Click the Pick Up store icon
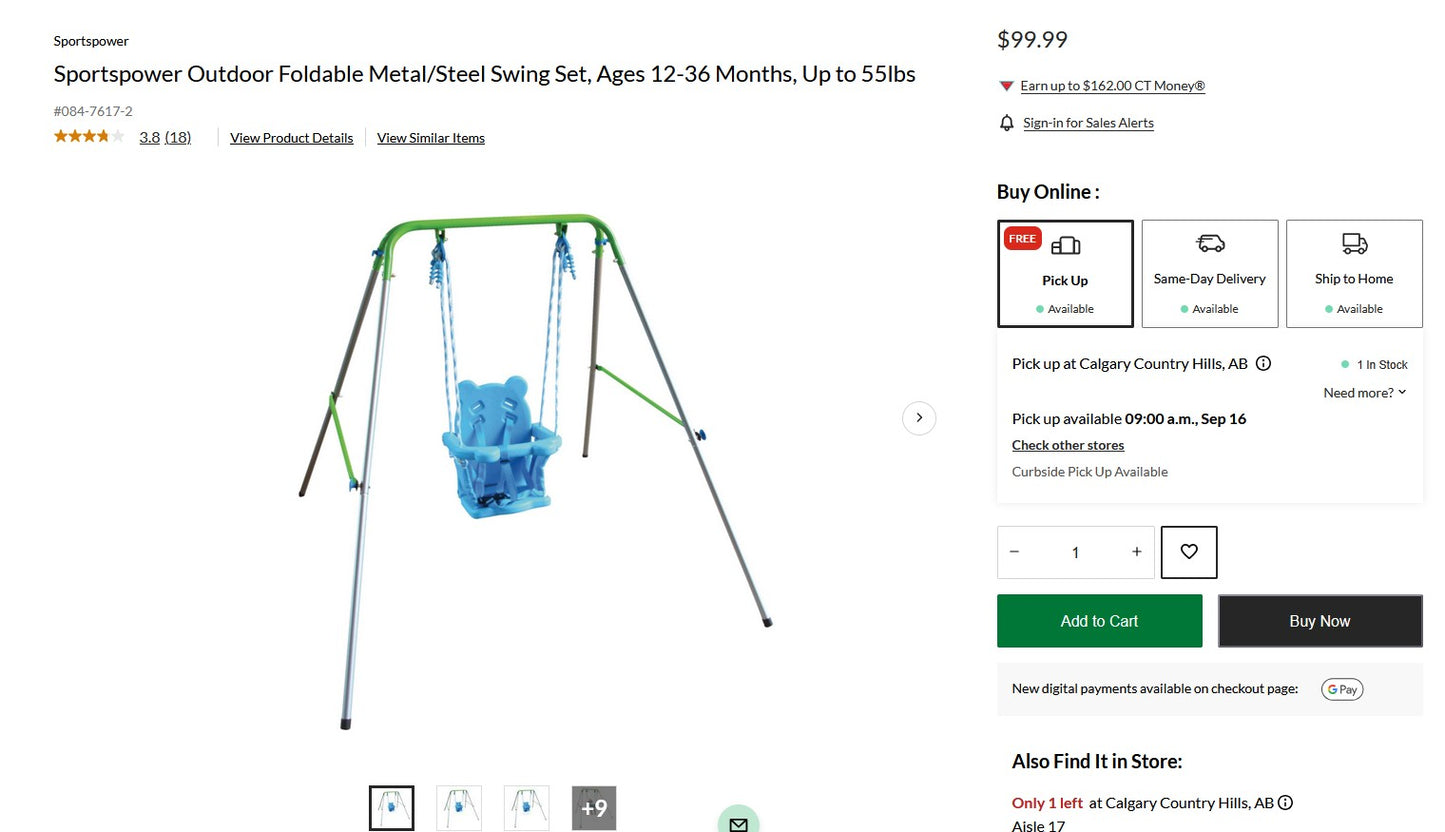The height and width of the screenshot is (832, 1445). [1065, 245]
